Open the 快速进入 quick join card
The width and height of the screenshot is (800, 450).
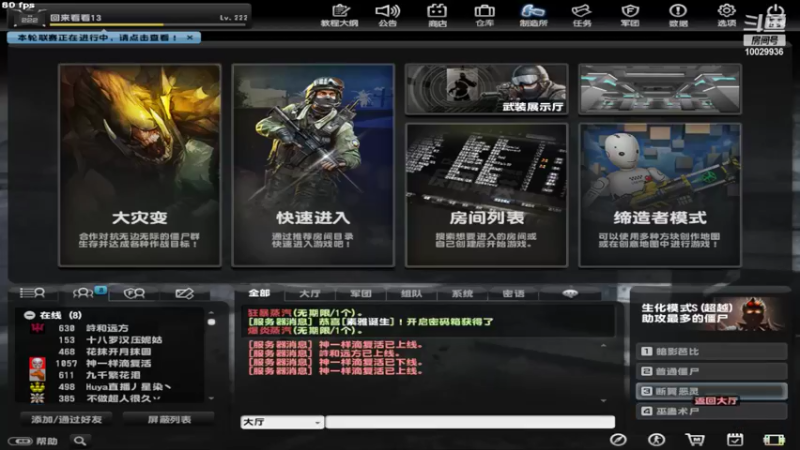pyautogui.click(x=313, y=165)
